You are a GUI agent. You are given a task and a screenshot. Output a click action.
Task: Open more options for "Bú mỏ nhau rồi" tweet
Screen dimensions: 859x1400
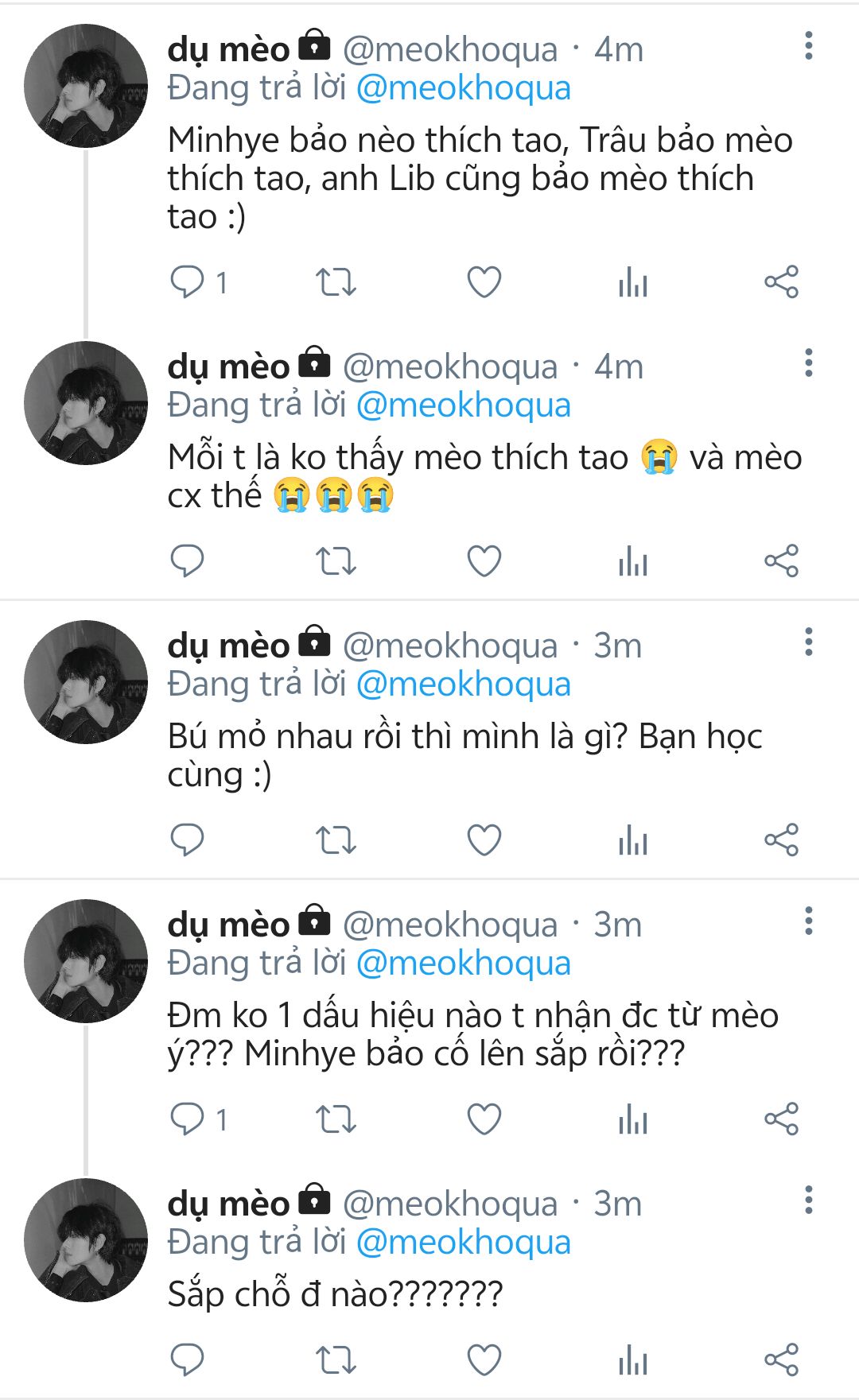pos(808,642)
